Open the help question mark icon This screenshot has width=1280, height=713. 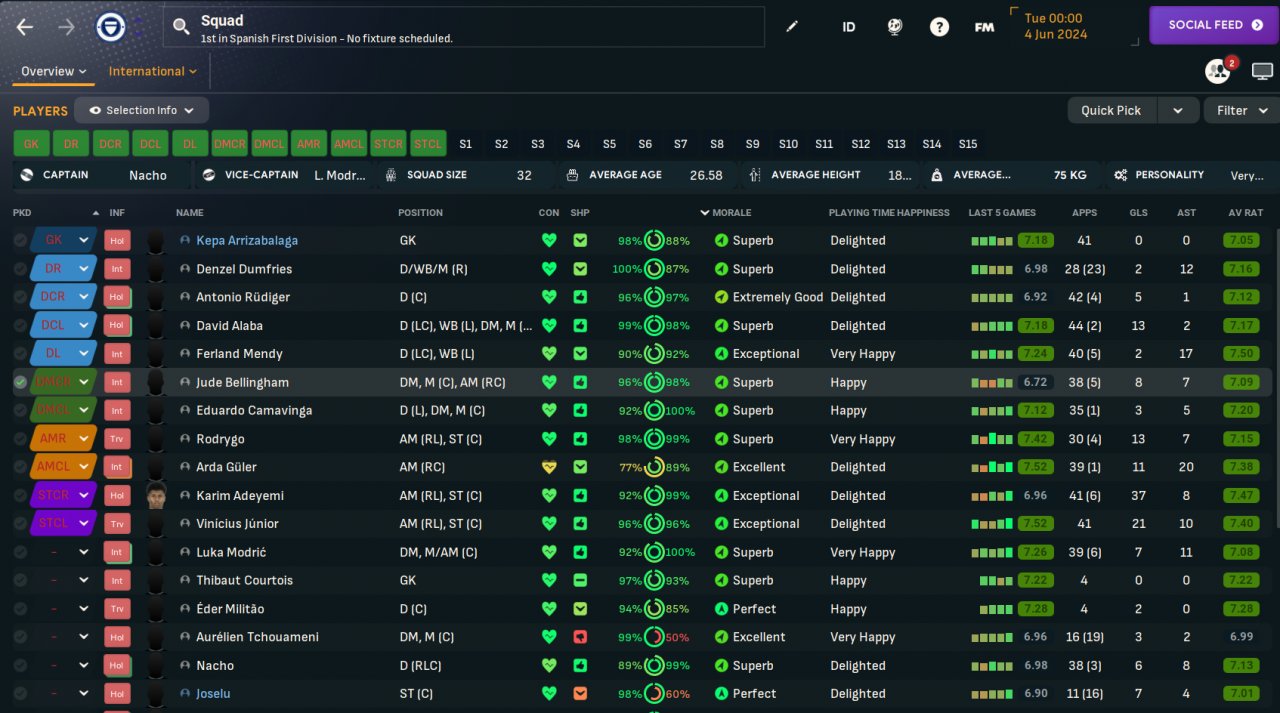pos(939,27)
